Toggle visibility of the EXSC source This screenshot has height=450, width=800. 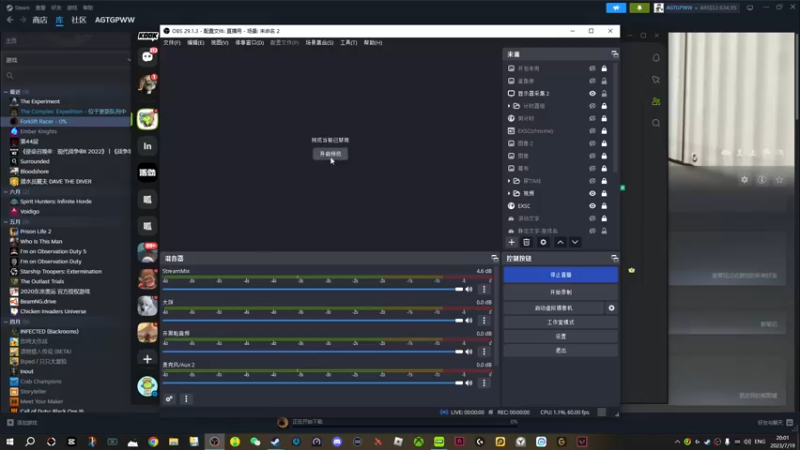click(592, 206)
